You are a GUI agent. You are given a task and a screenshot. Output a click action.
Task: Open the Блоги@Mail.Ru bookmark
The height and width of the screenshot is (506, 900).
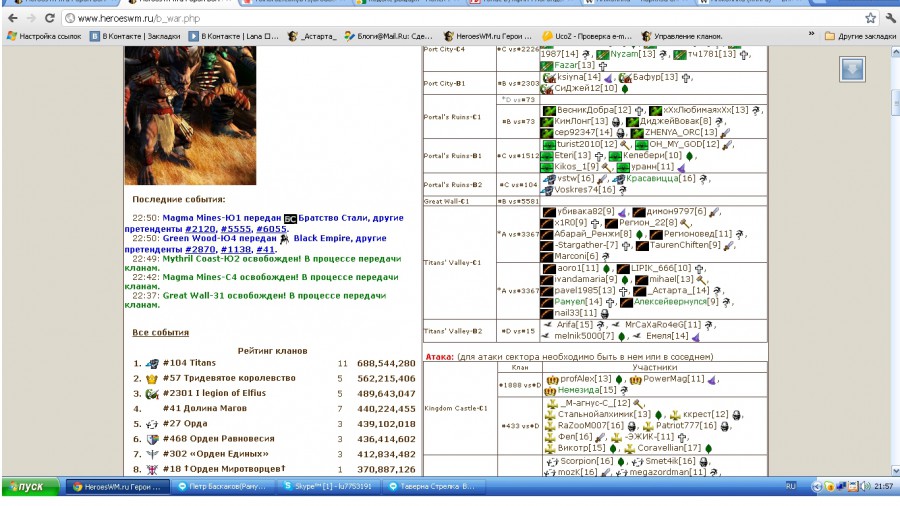(x=388, y=36)
